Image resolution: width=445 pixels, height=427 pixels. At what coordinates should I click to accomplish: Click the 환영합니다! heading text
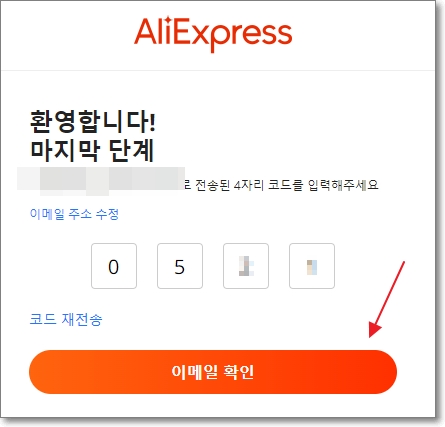pyautogui.click(x=93, y=121)
